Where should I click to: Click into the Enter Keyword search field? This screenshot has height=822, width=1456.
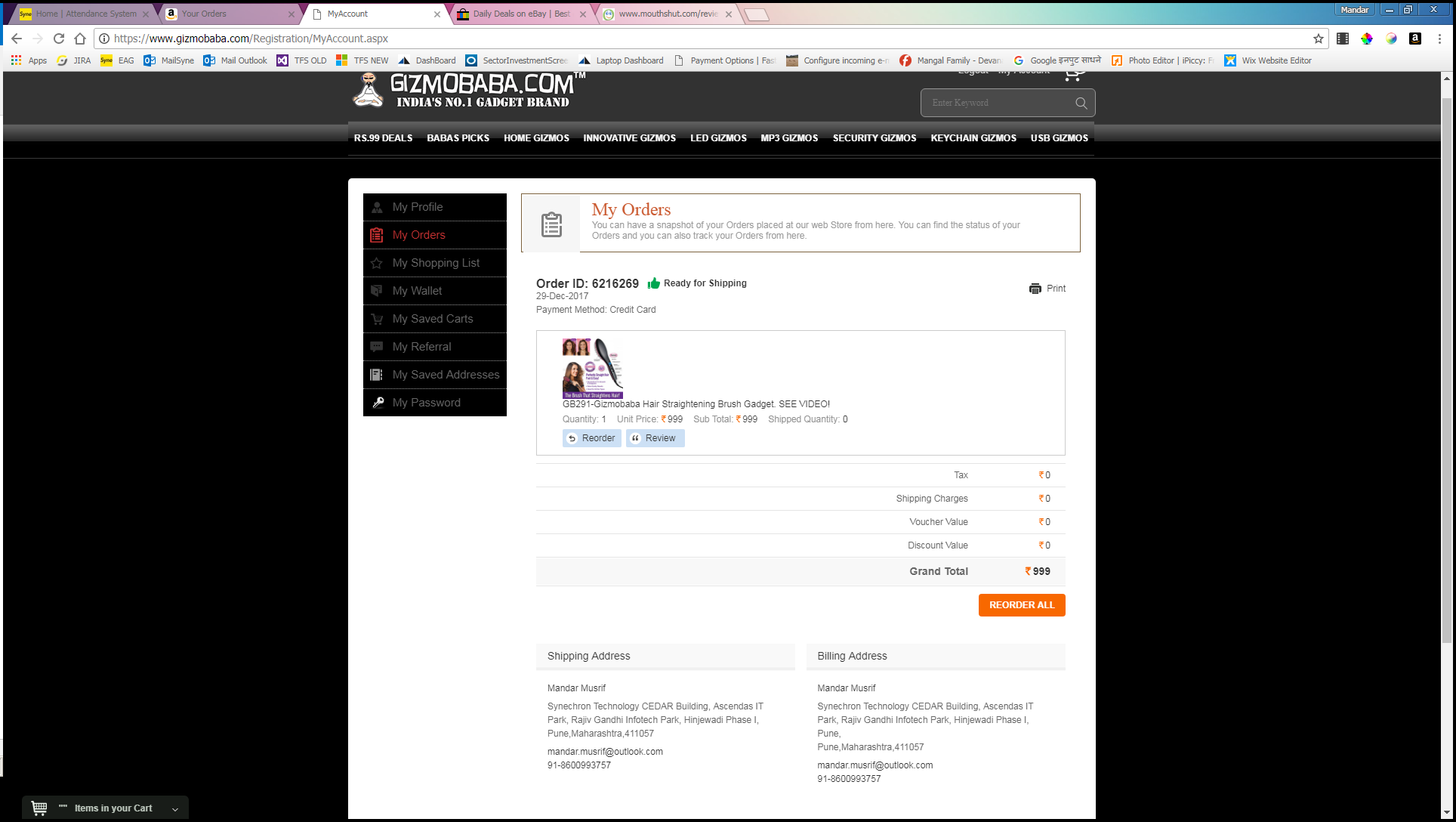pyautogui.click(x=997, y=104)
